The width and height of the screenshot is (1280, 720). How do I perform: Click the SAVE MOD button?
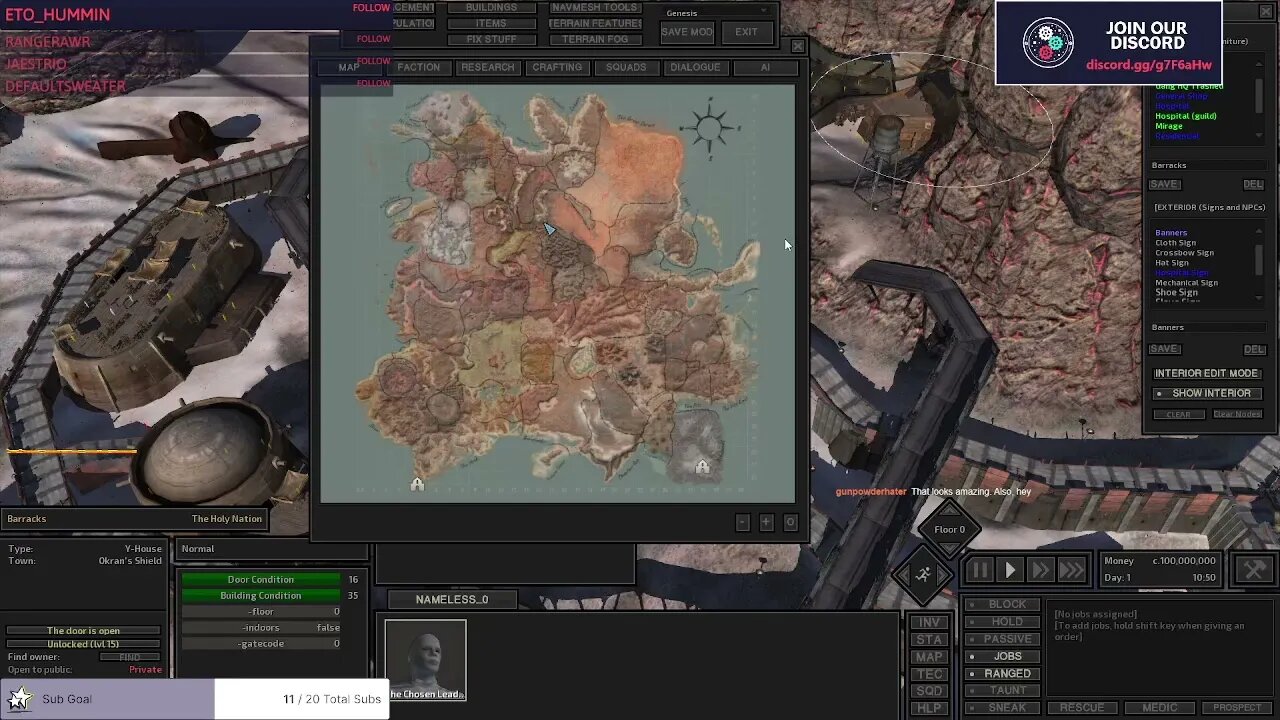pos(687,31)
